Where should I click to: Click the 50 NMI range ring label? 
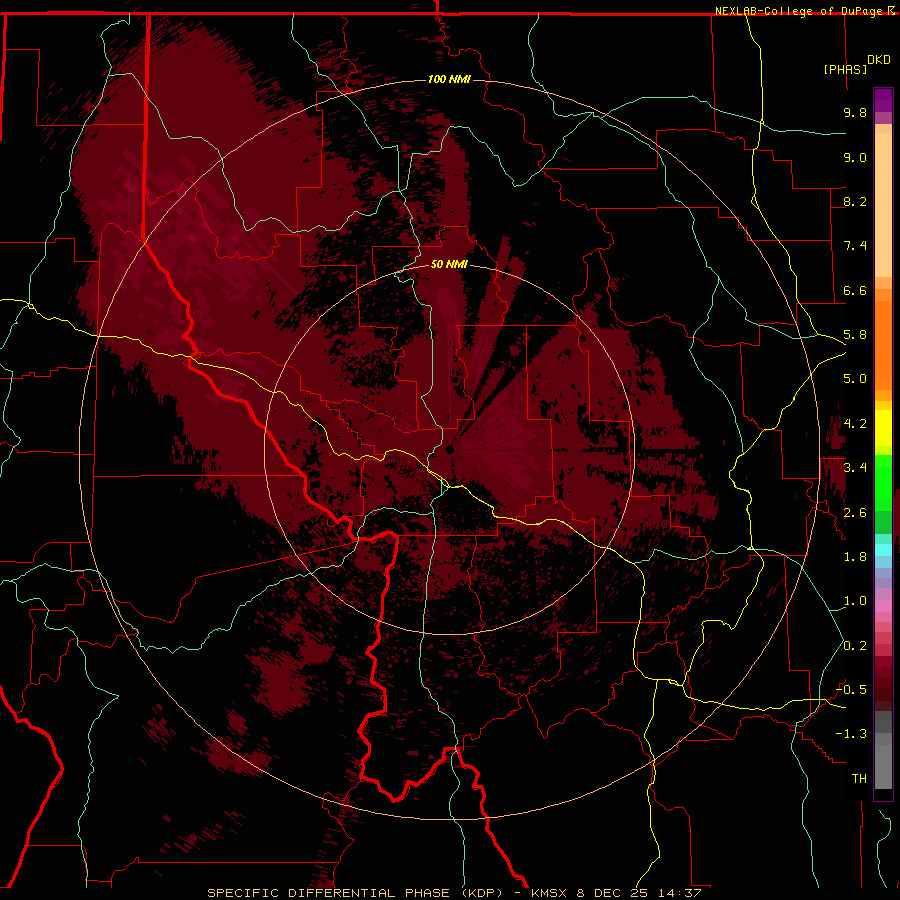[449, 264]
